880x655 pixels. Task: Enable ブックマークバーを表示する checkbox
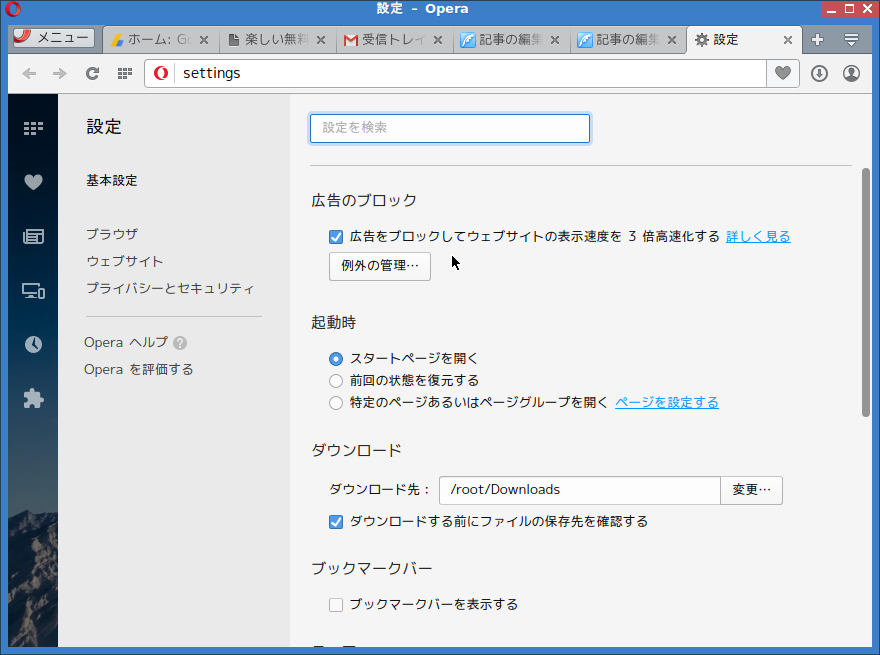[336, 604]
